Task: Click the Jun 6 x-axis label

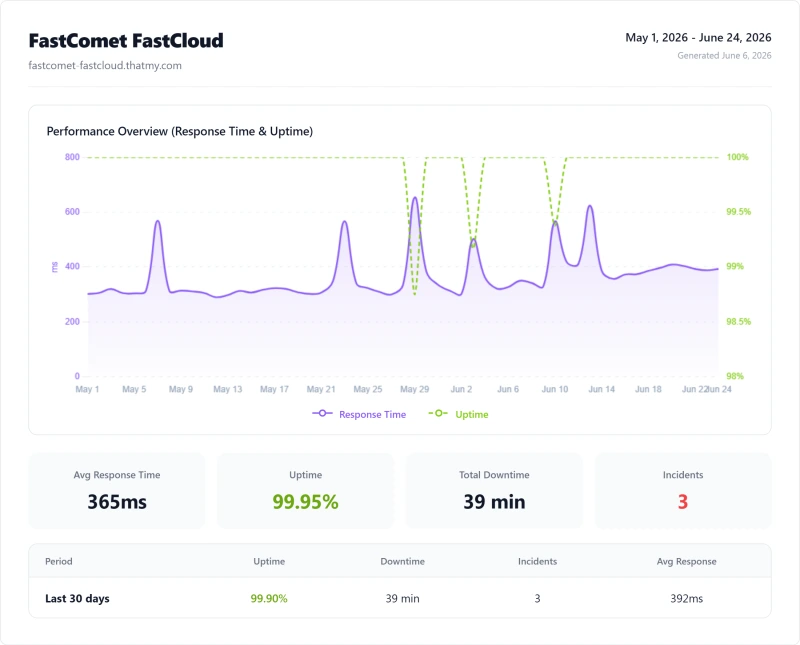Action: pos(508,389)
